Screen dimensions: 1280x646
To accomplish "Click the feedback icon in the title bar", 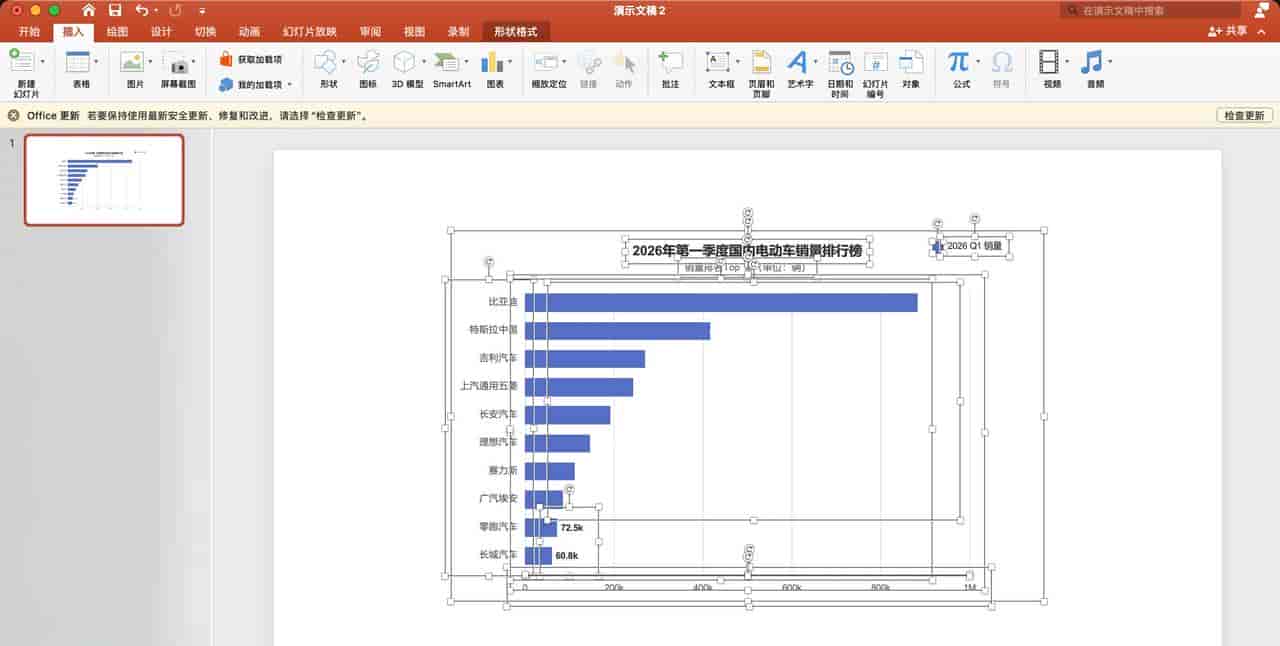I will pyautogui.click(x=1261, y=10).
